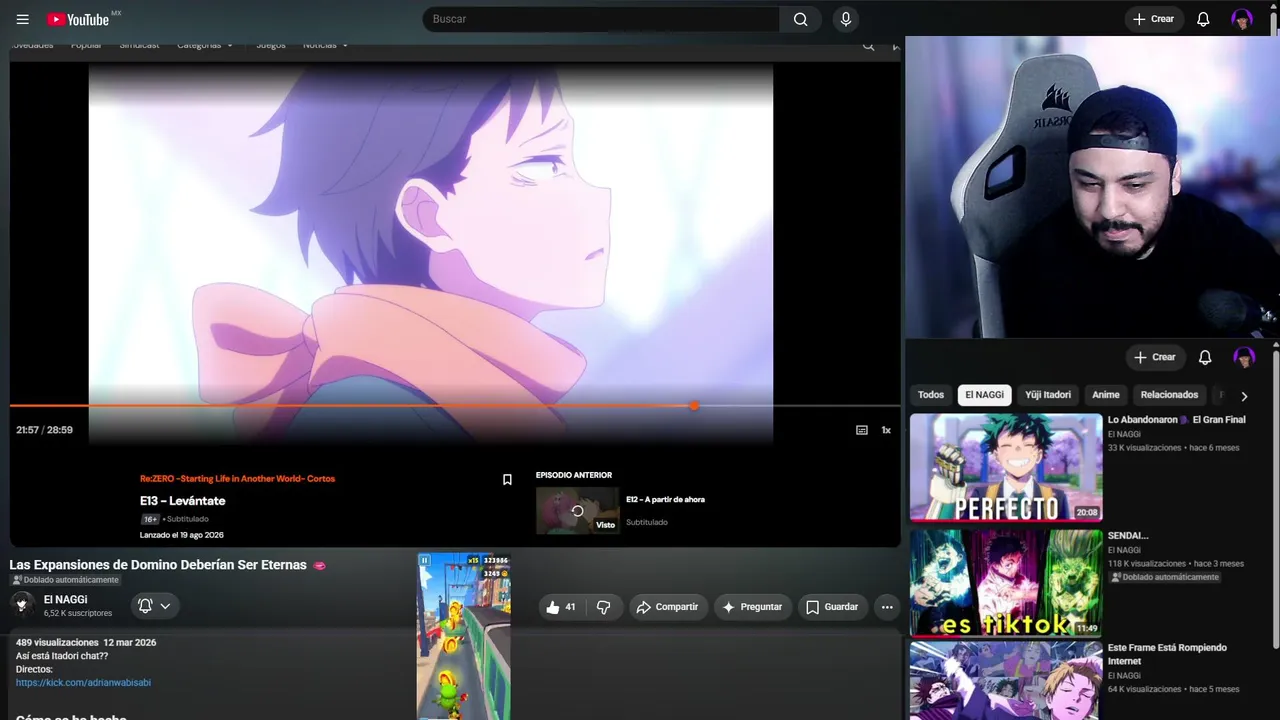The width and height of the screenshot is (1280, 720).
Task: Dislike the video with thumbs down
Action: [603, 607]
